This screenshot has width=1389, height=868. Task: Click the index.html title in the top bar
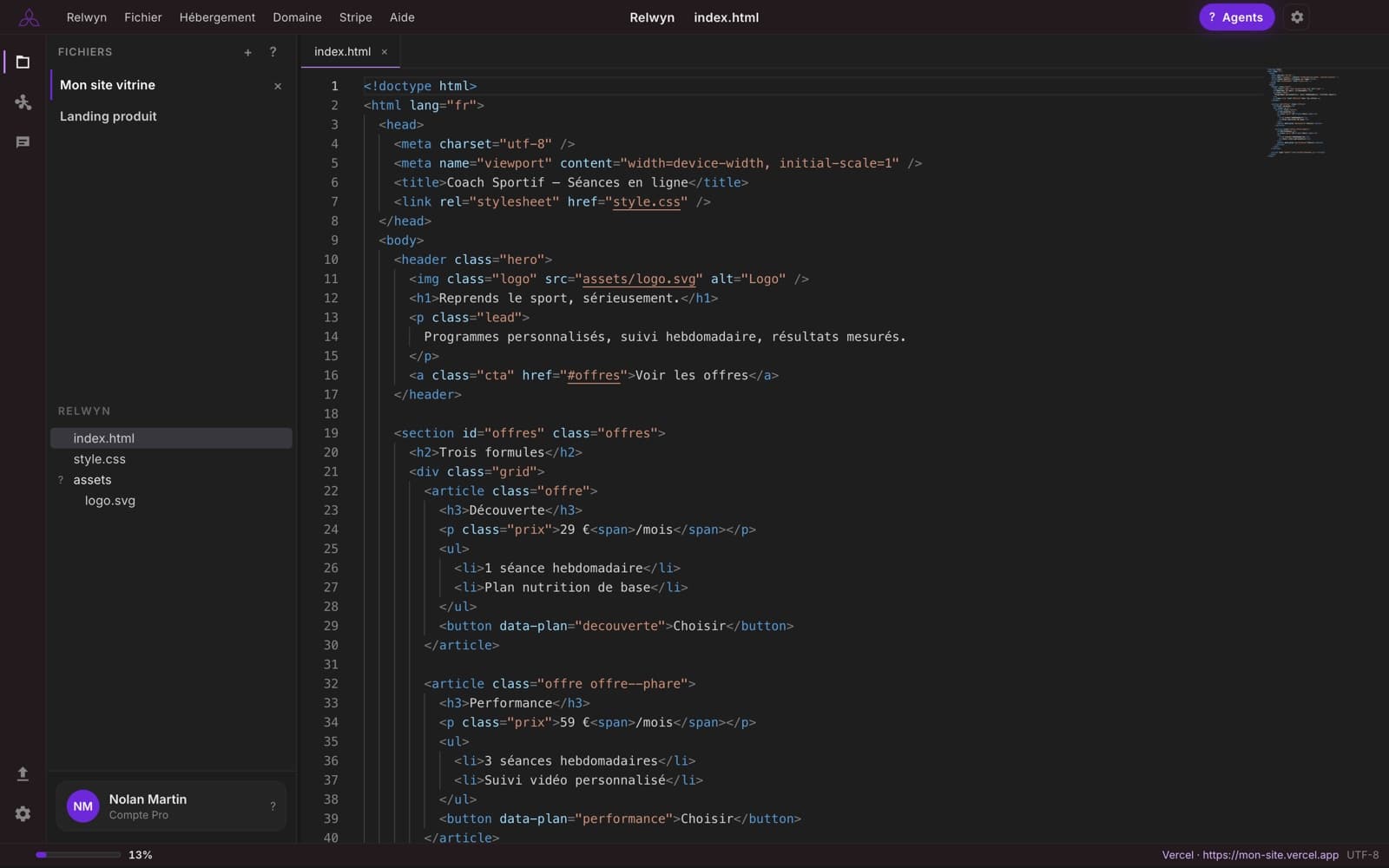(x=726, y=17)
